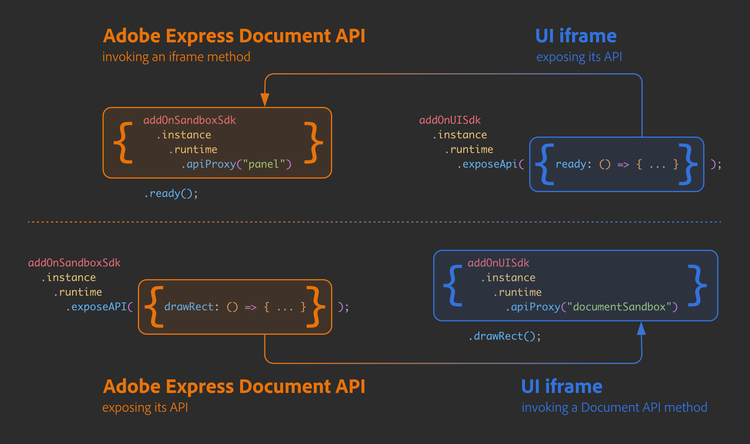Click the blue right brace after ready: () => { ... }
The height and width of the screenshot is (444, 750).
[695, 164]
